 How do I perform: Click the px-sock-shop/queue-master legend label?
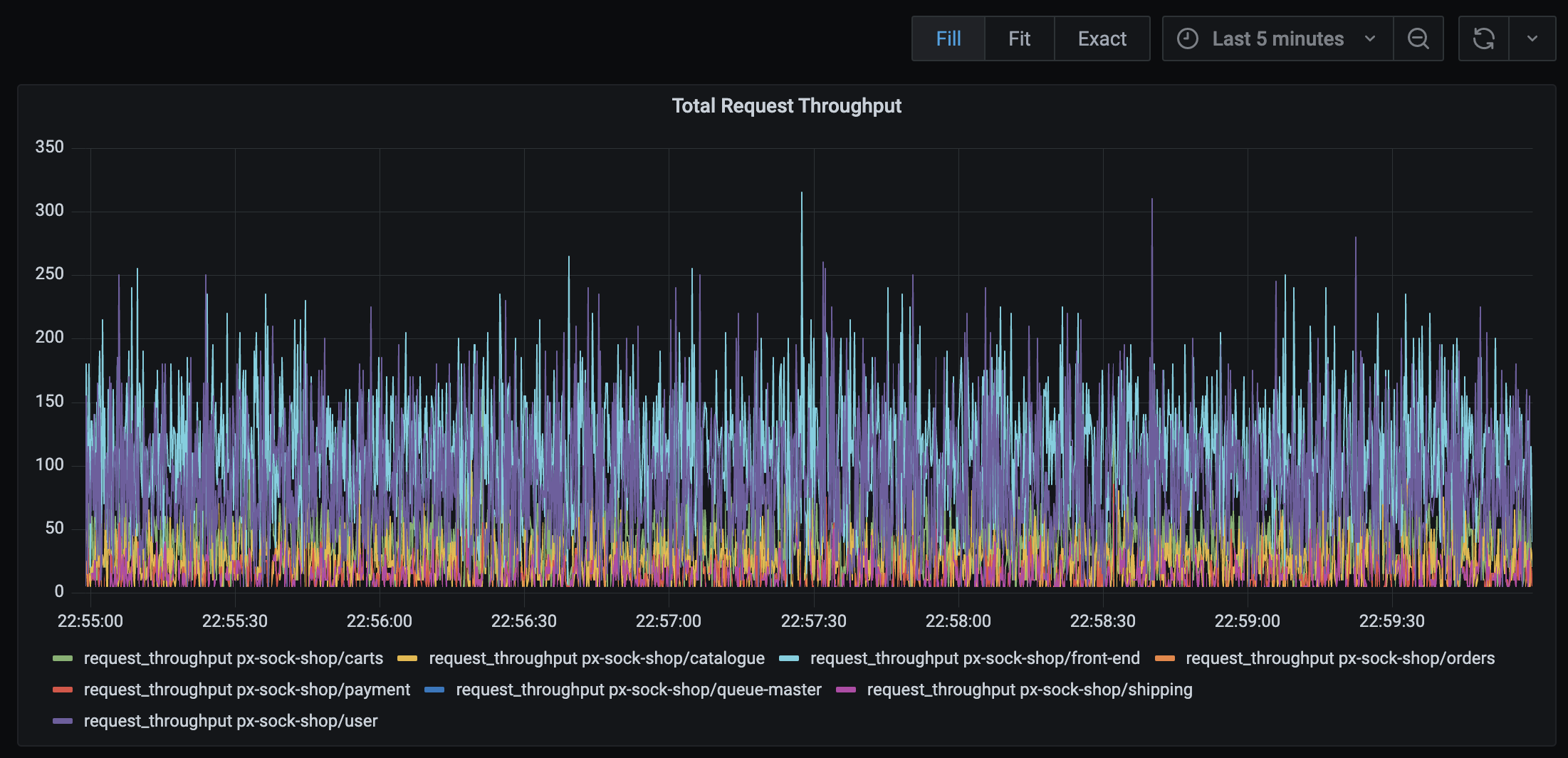(638, 690)
